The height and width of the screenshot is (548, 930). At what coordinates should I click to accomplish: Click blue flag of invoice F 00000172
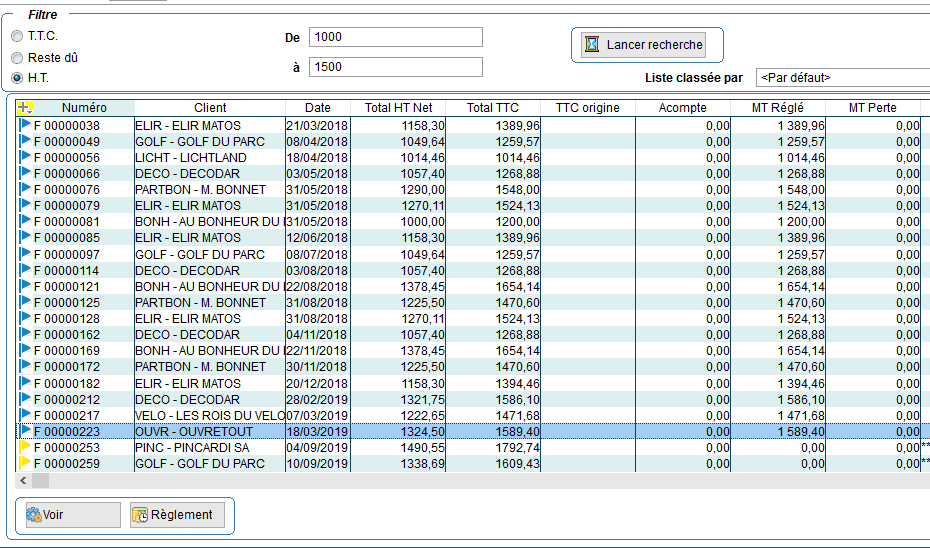click(x=25, y=365)
